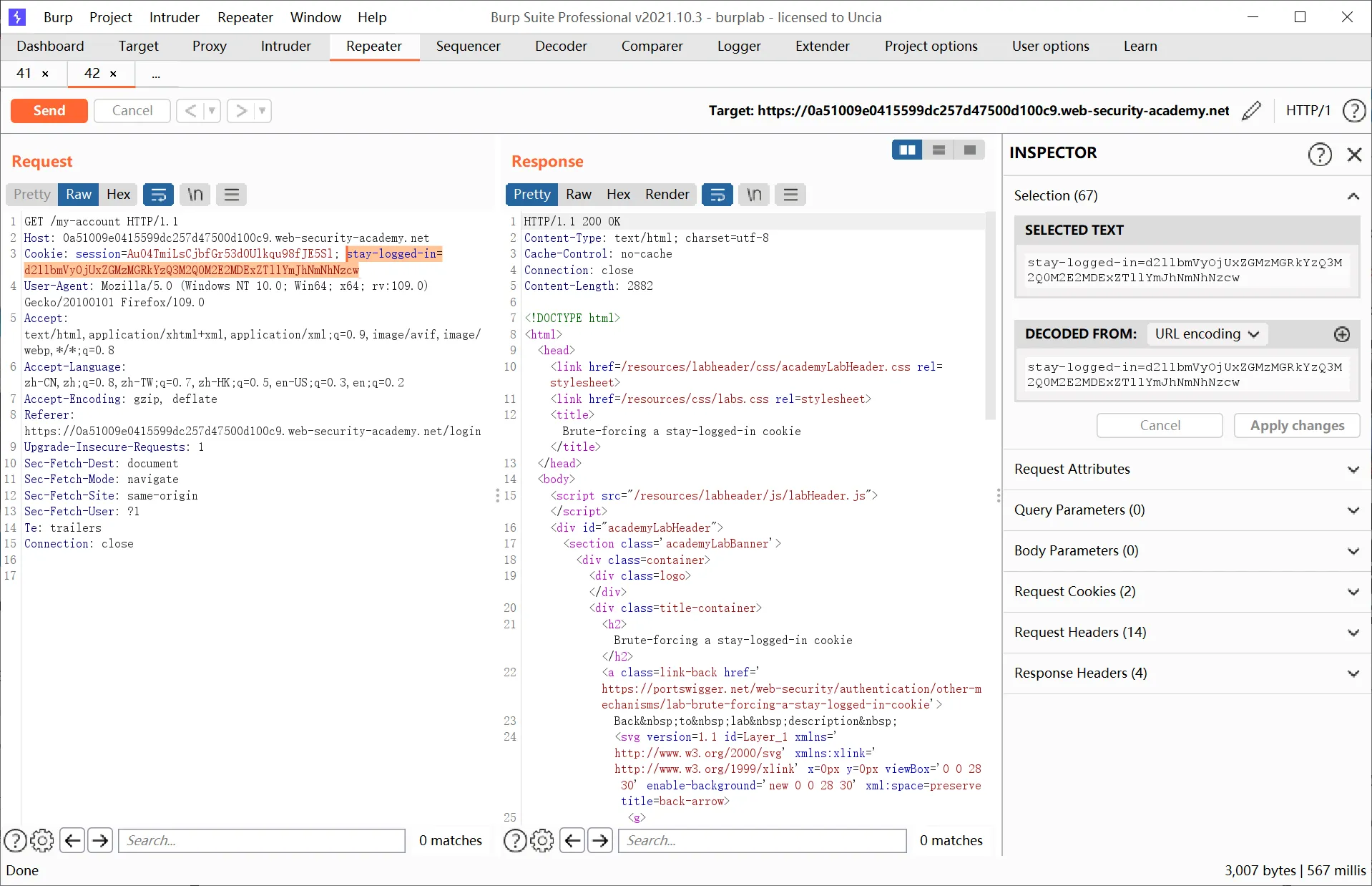Viewport: 1372px width, 886px height.
Task: Open the Extender tab
Action: point(823,47)
